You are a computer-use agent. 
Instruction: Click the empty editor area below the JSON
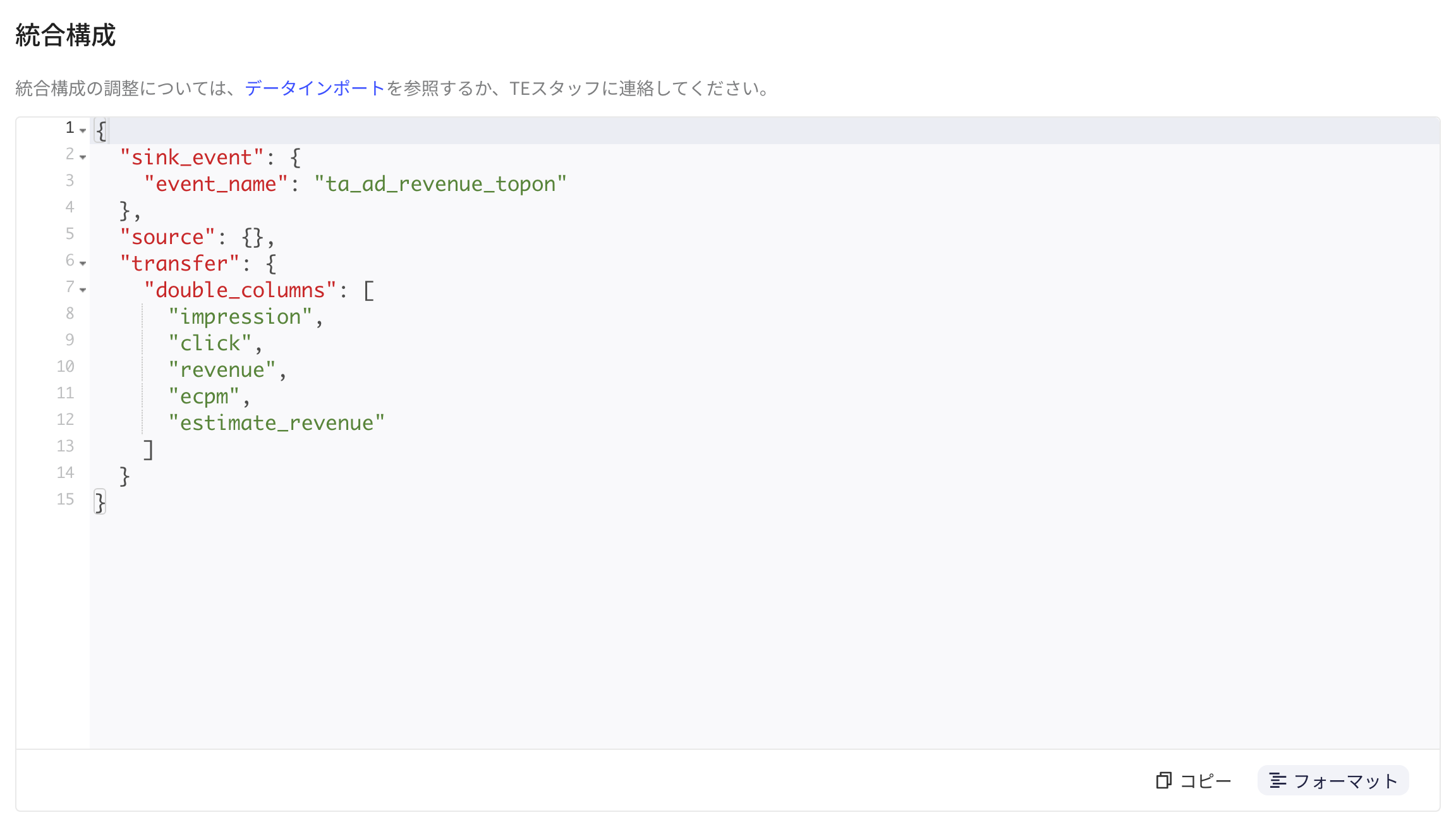[765, 632]
